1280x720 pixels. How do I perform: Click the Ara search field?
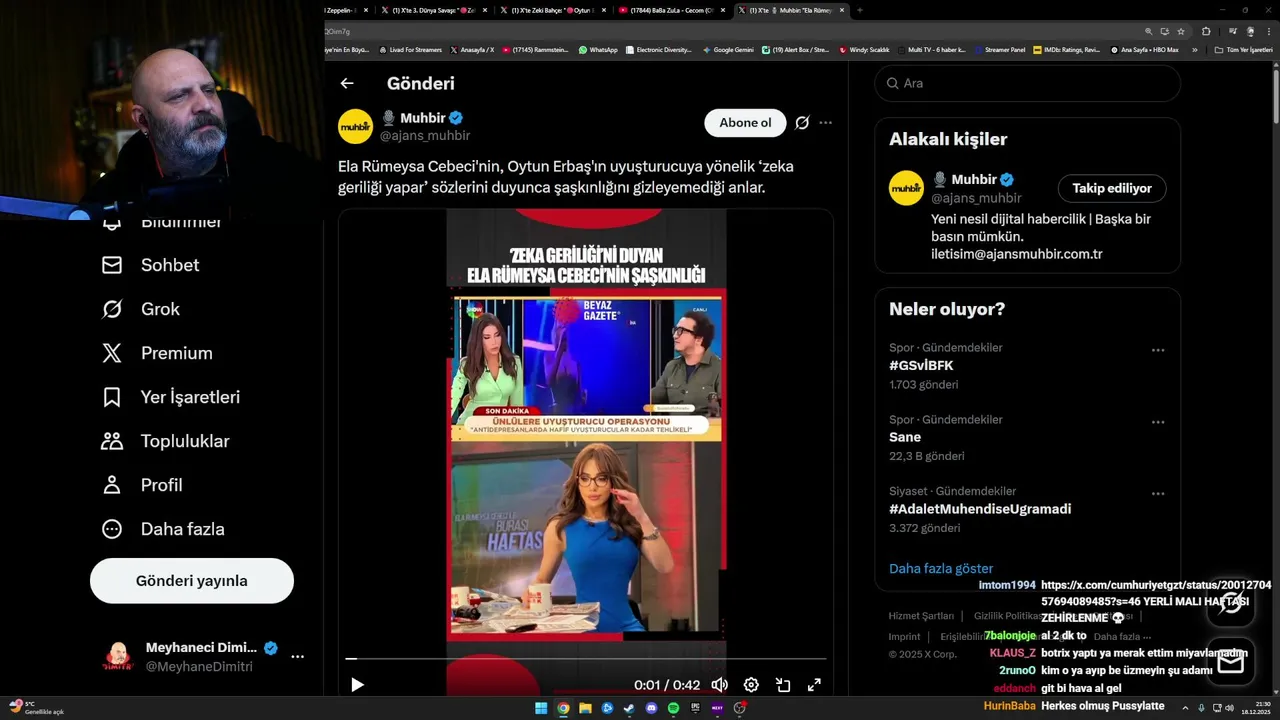point(1027,83)
